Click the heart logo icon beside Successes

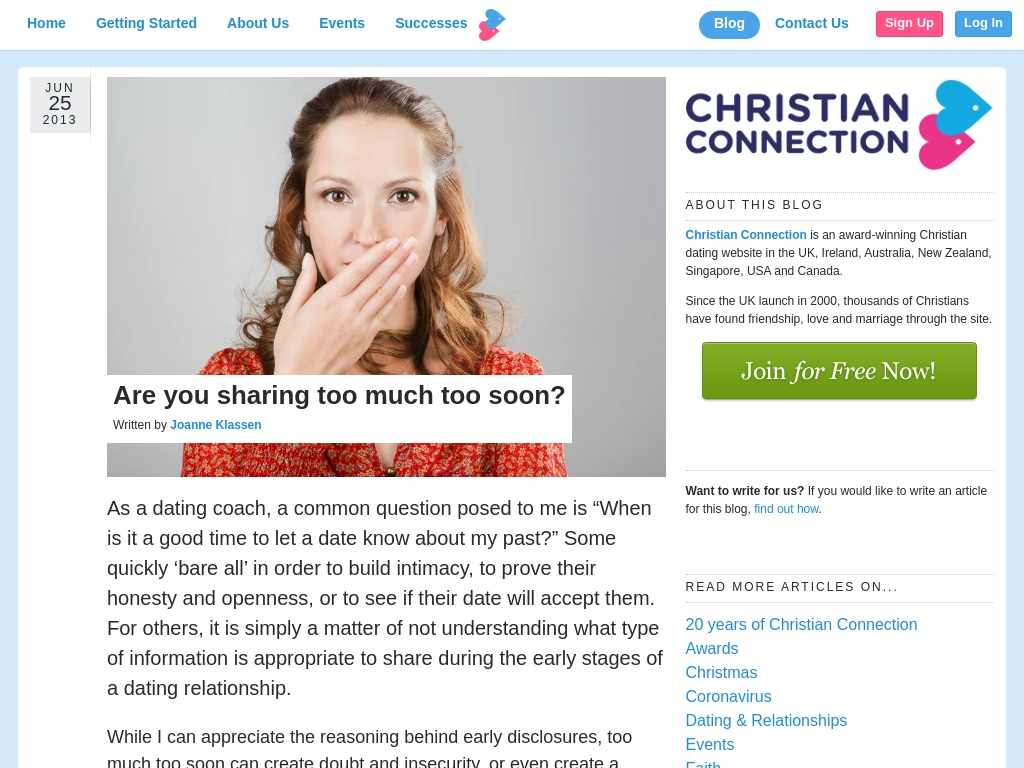point(492,25)
